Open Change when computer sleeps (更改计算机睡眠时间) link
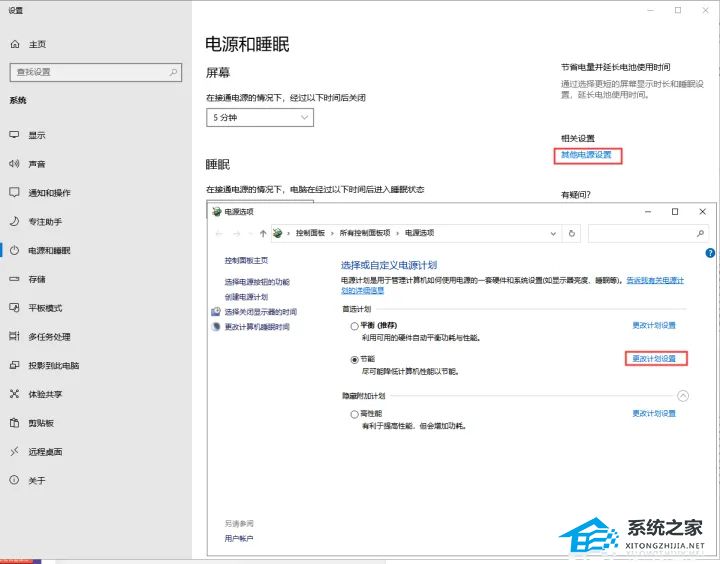This screenshot has width=720, height=564. click(257, 327)
